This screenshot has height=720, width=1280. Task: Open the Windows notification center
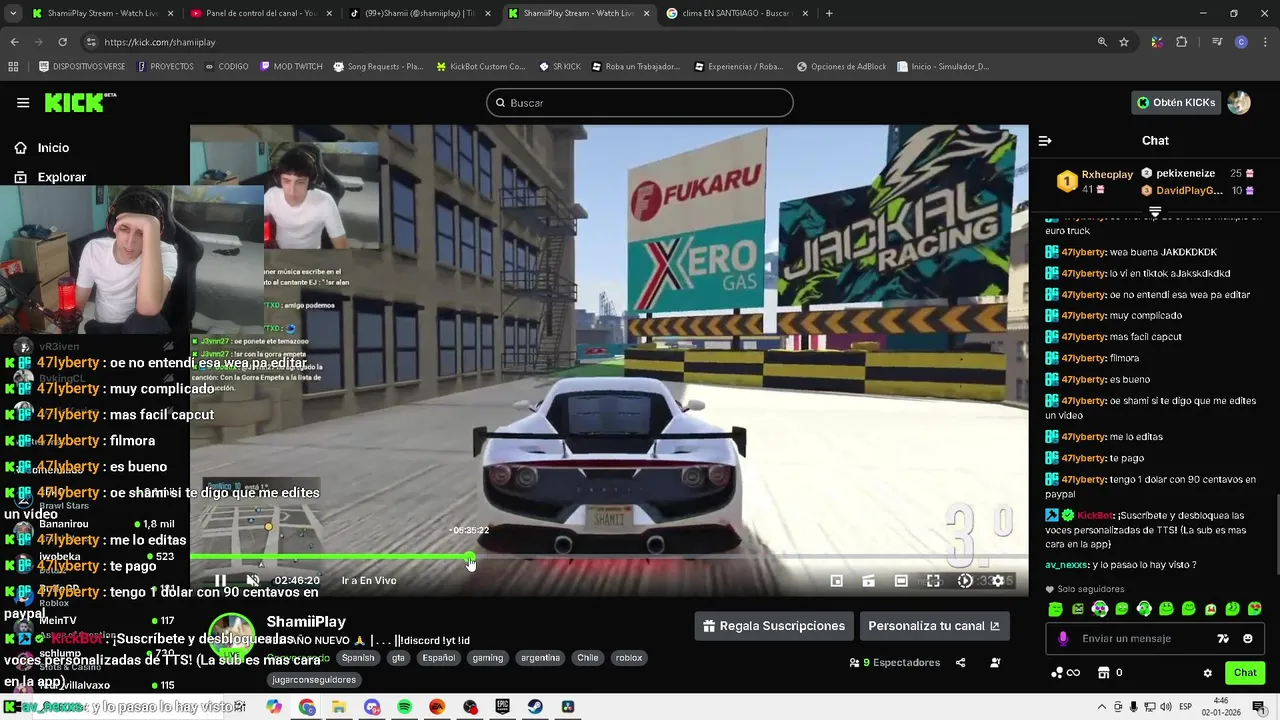coord(1259,707)
